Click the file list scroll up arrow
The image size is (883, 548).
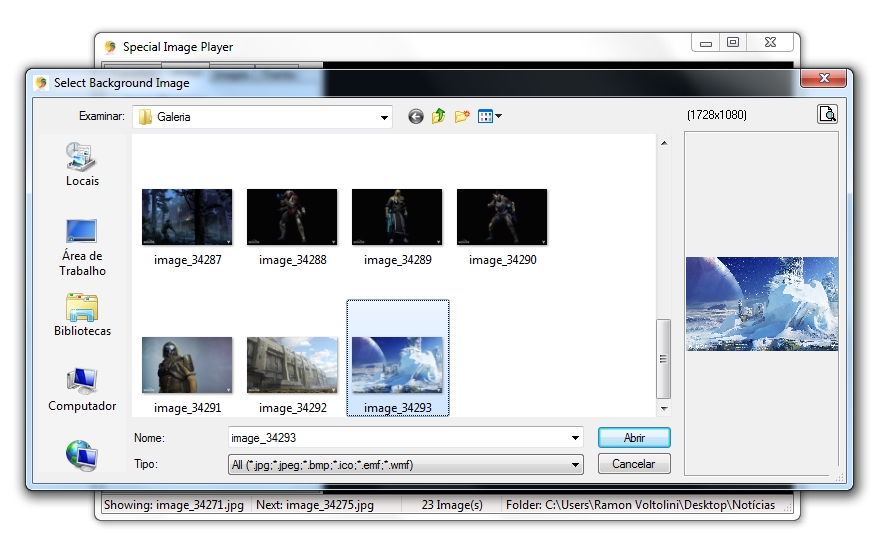coord(664,143)
